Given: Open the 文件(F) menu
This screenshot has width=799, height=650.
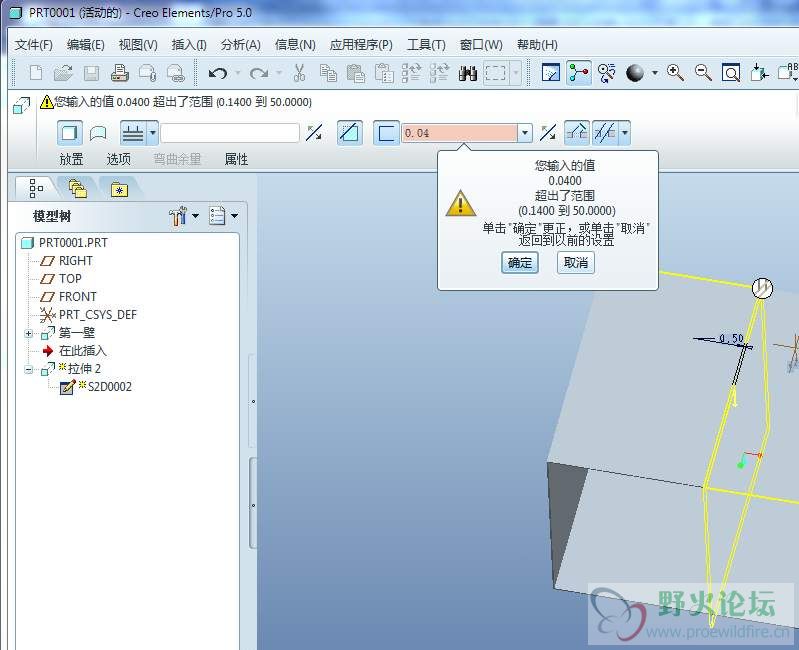Looking at the screenshot, I should pos(34,45).
